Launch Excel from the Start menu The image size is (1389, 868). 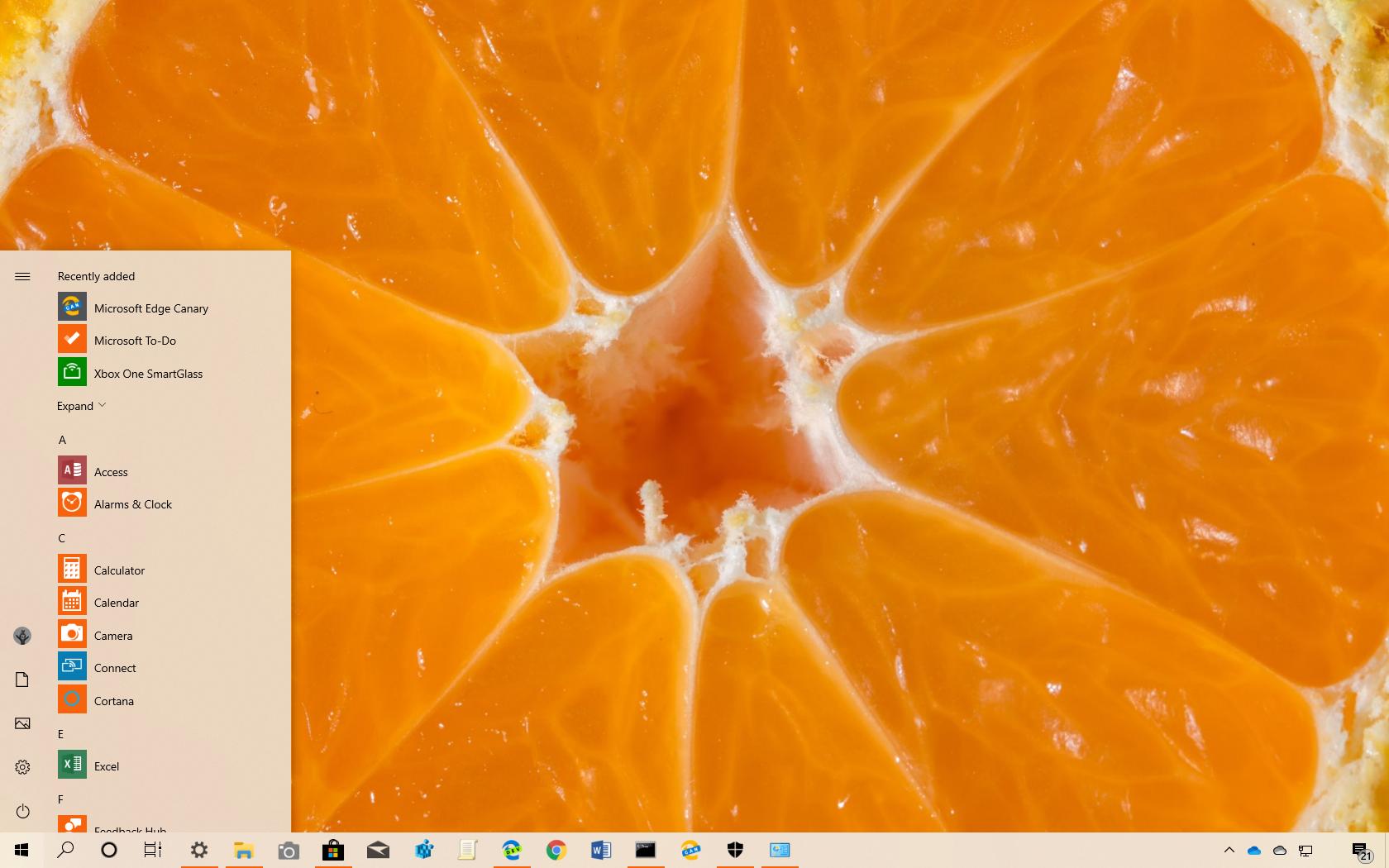point(106,766)
